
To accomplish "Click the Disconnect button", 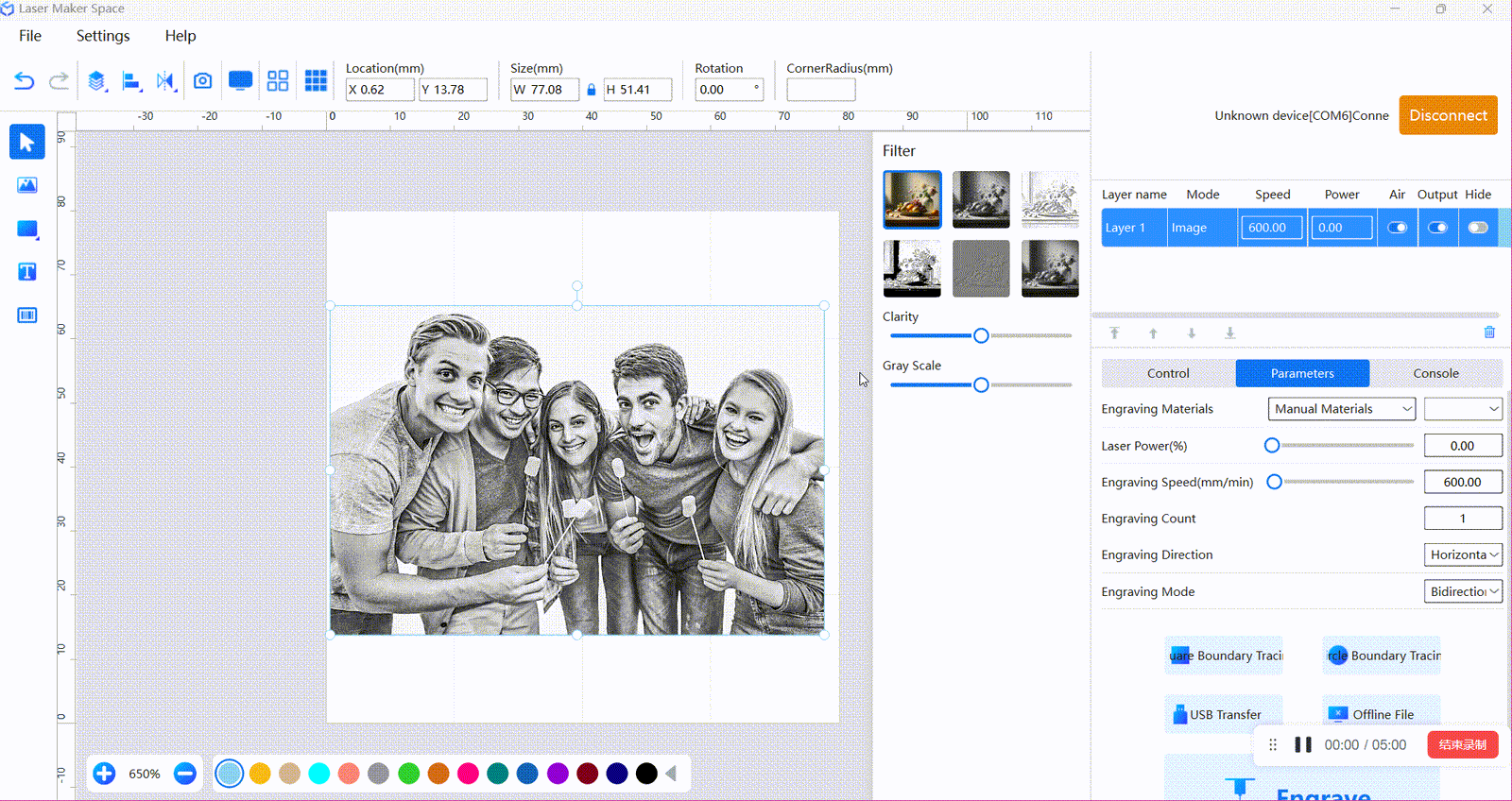I will click(1448, 115).
